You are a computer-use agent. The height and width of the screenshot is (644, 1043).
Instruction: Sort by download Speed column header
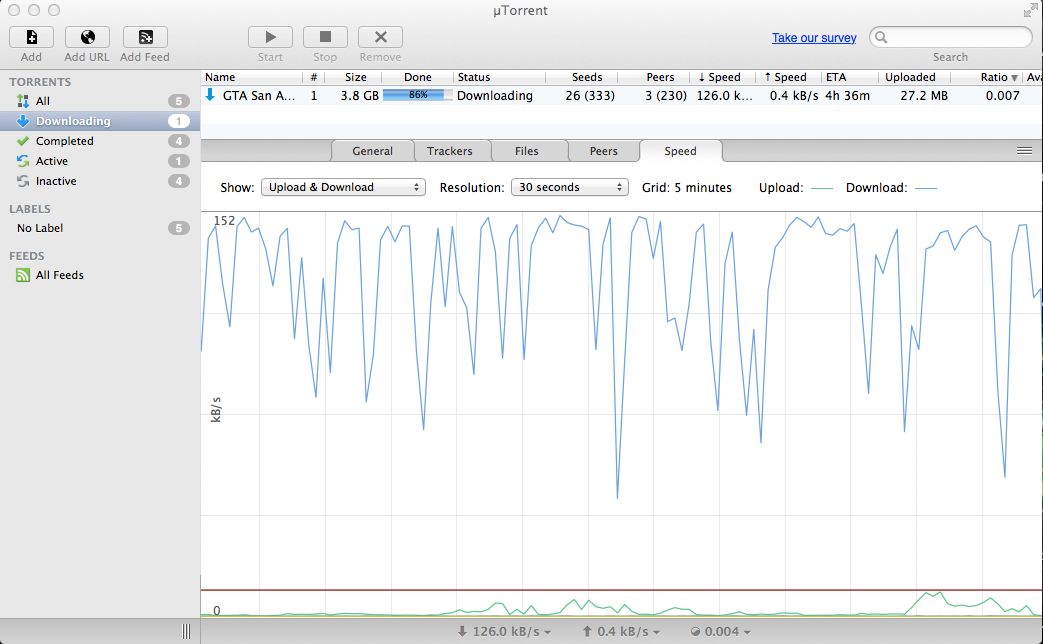(722, 77)
